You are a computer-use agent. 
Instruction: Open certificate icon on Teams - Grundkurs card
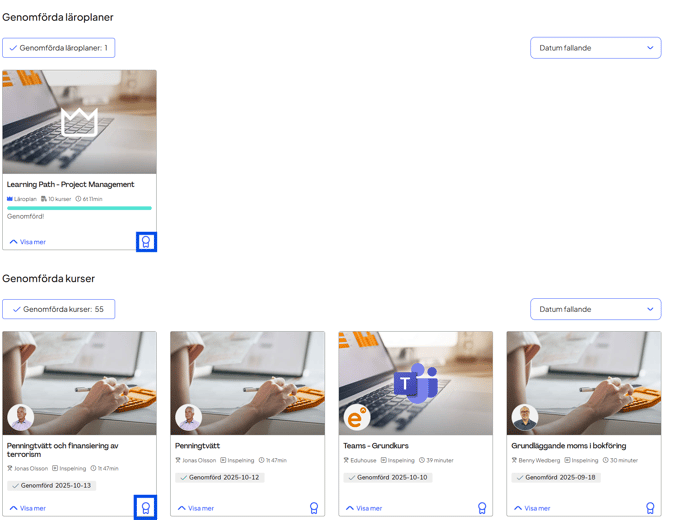(482, 508)
